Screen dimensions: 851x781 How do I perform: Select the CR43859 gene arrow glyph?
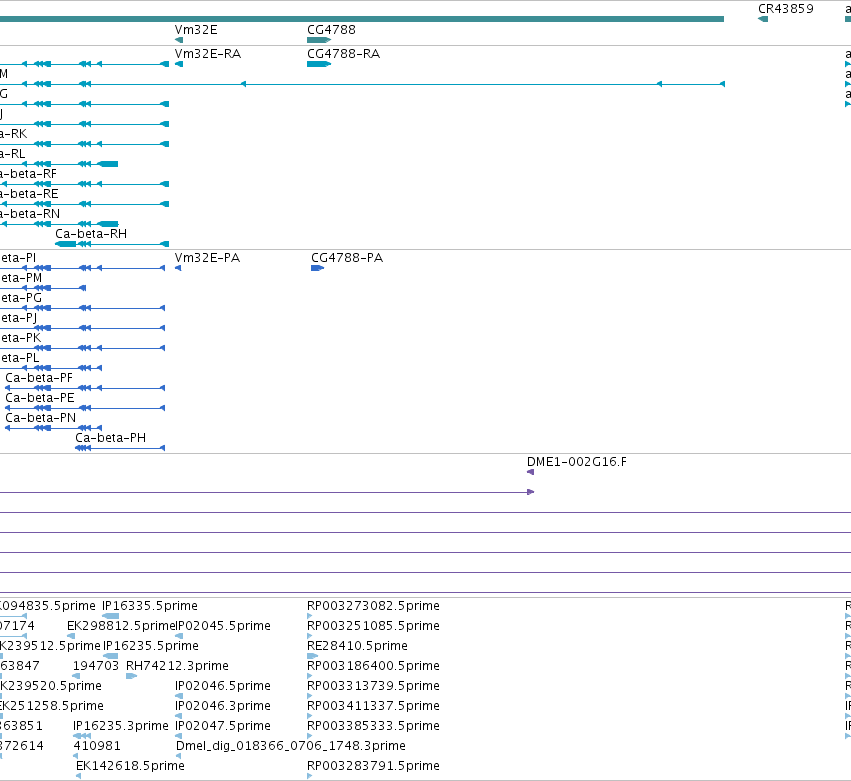coord(763,19)
